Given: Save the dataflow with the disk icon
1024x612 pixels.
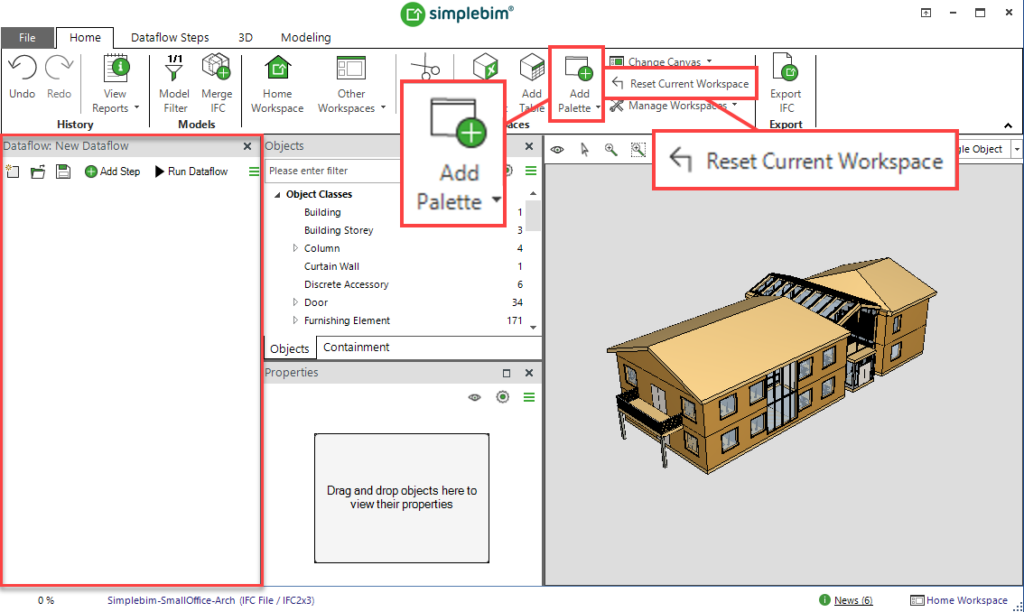Looking at the screenshot, I should [63, 172].
